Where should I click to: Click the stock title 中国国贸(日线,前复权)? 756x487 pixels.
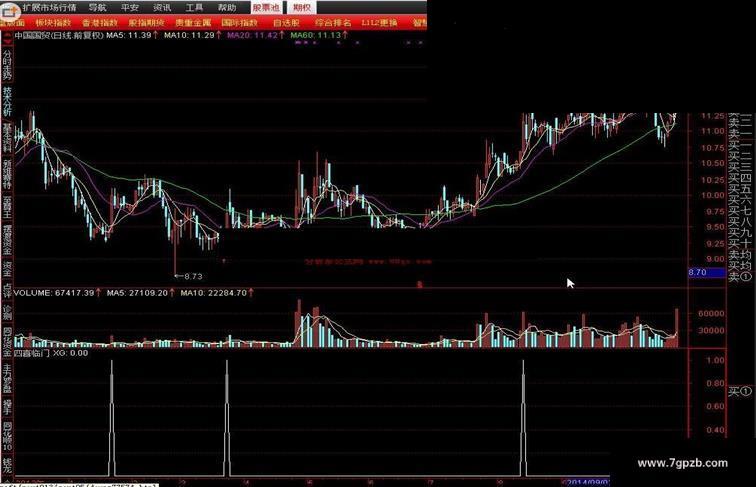coord(59,35)
